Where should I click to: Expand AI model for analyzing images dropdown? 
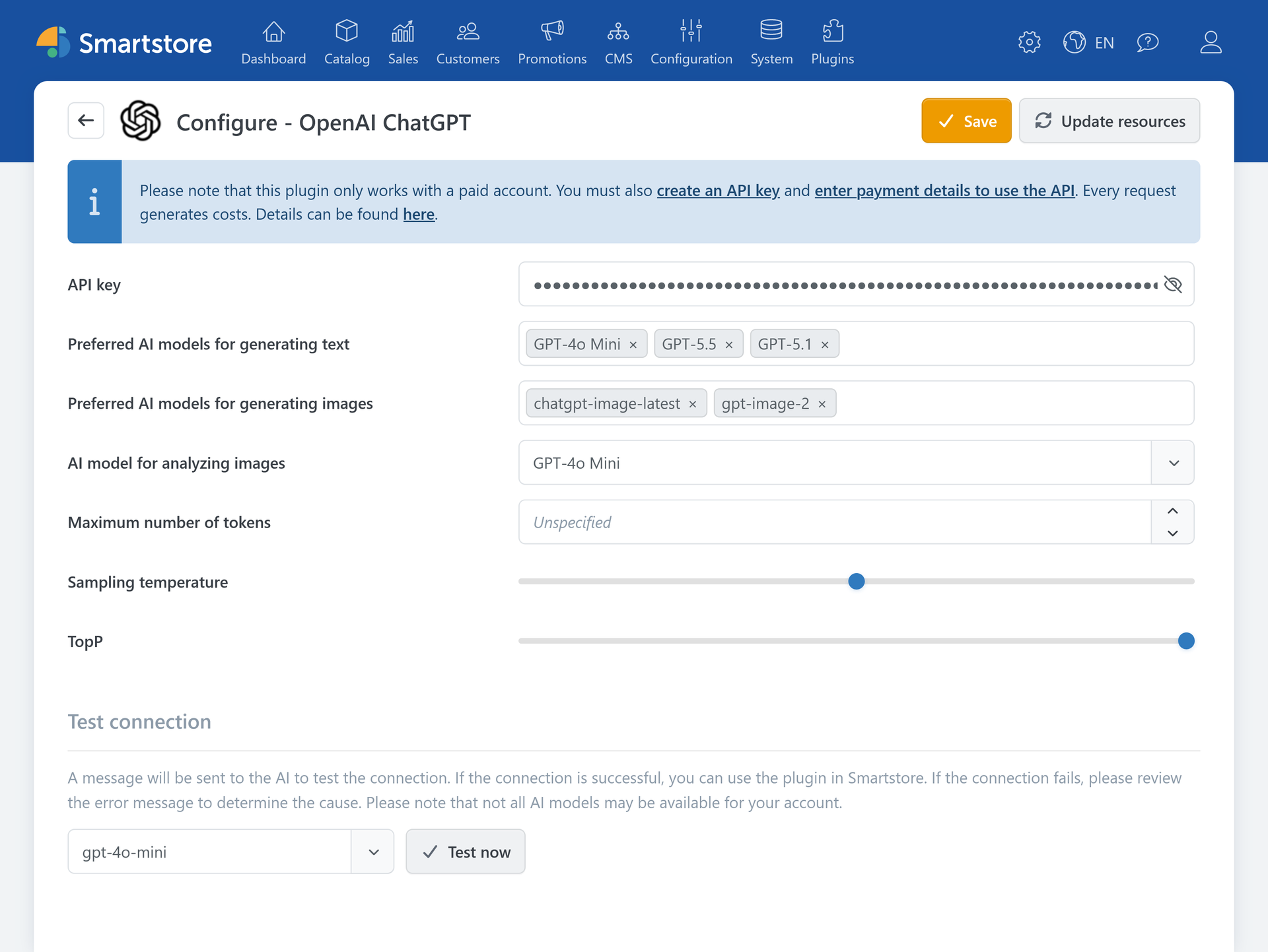coord(1173,463)
